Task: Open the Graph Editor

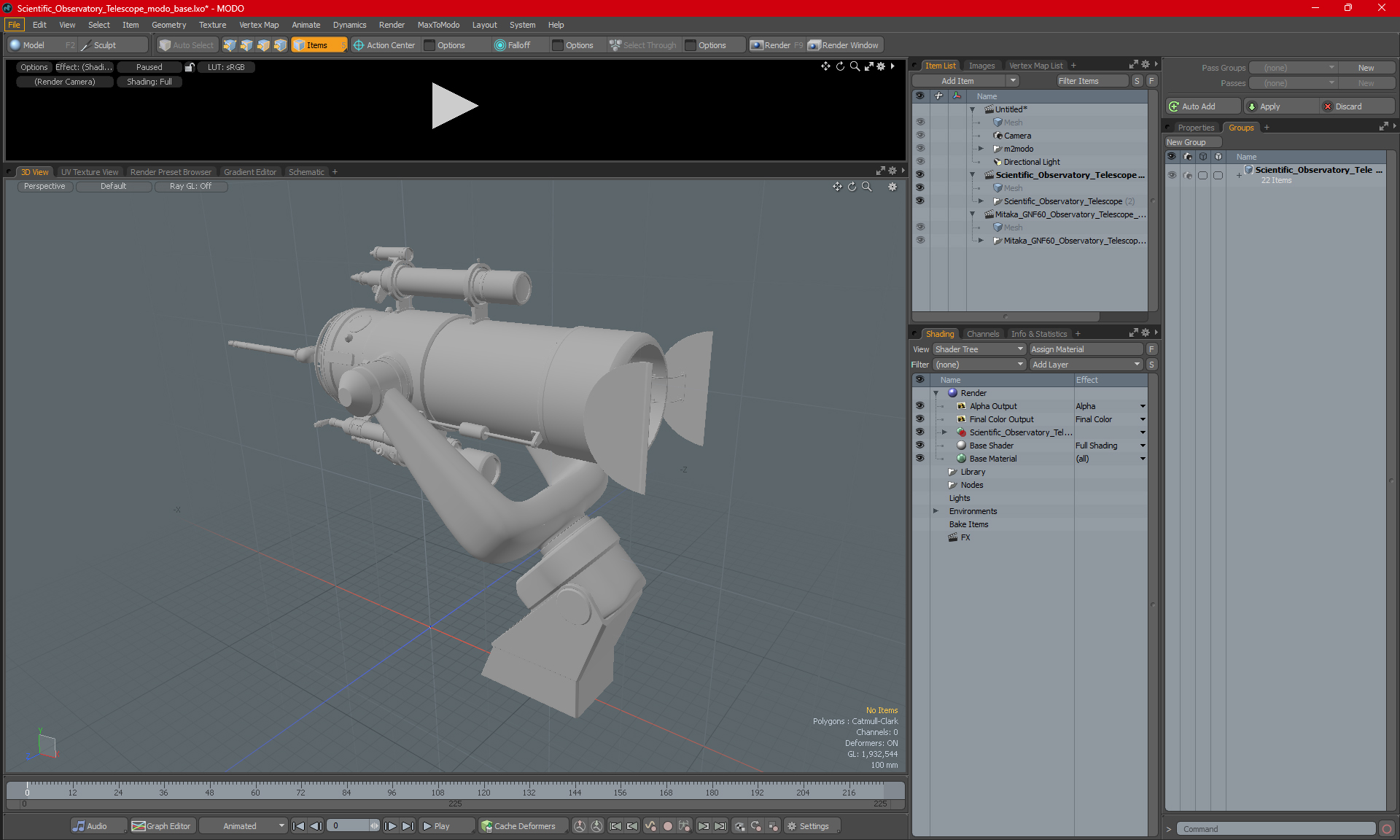Action: (162, 826)
